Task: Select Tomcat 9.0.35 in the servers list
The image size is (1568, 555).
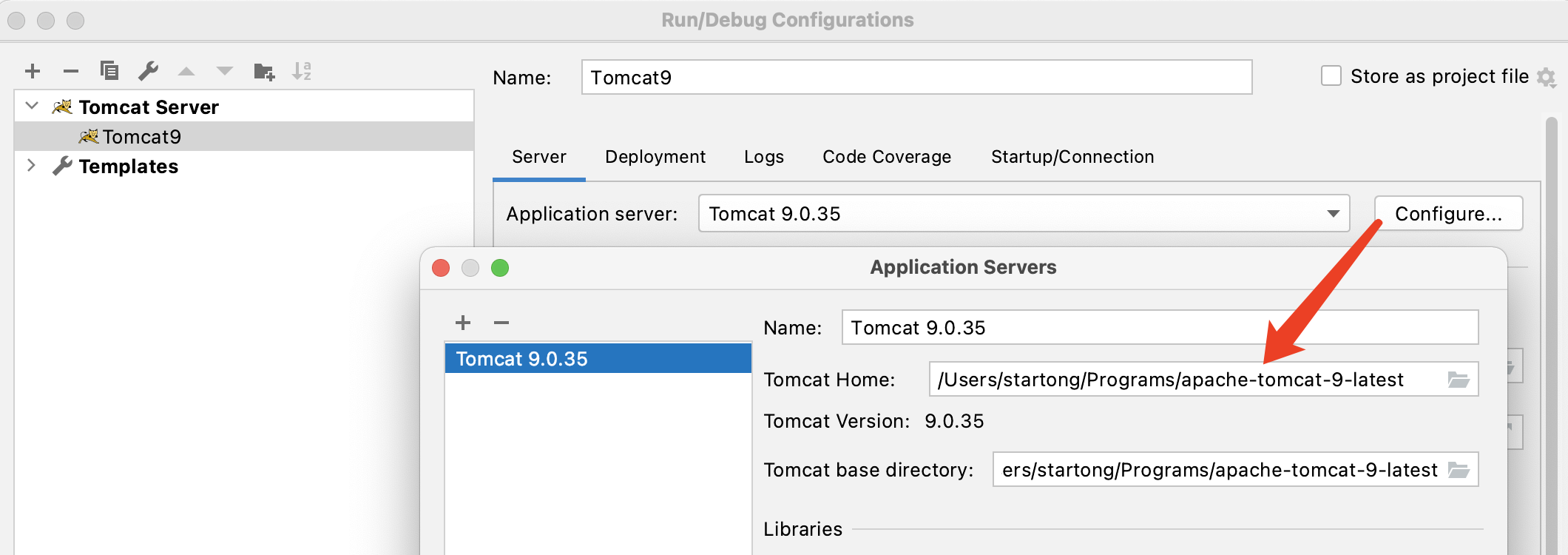Action: click(598, 358)
